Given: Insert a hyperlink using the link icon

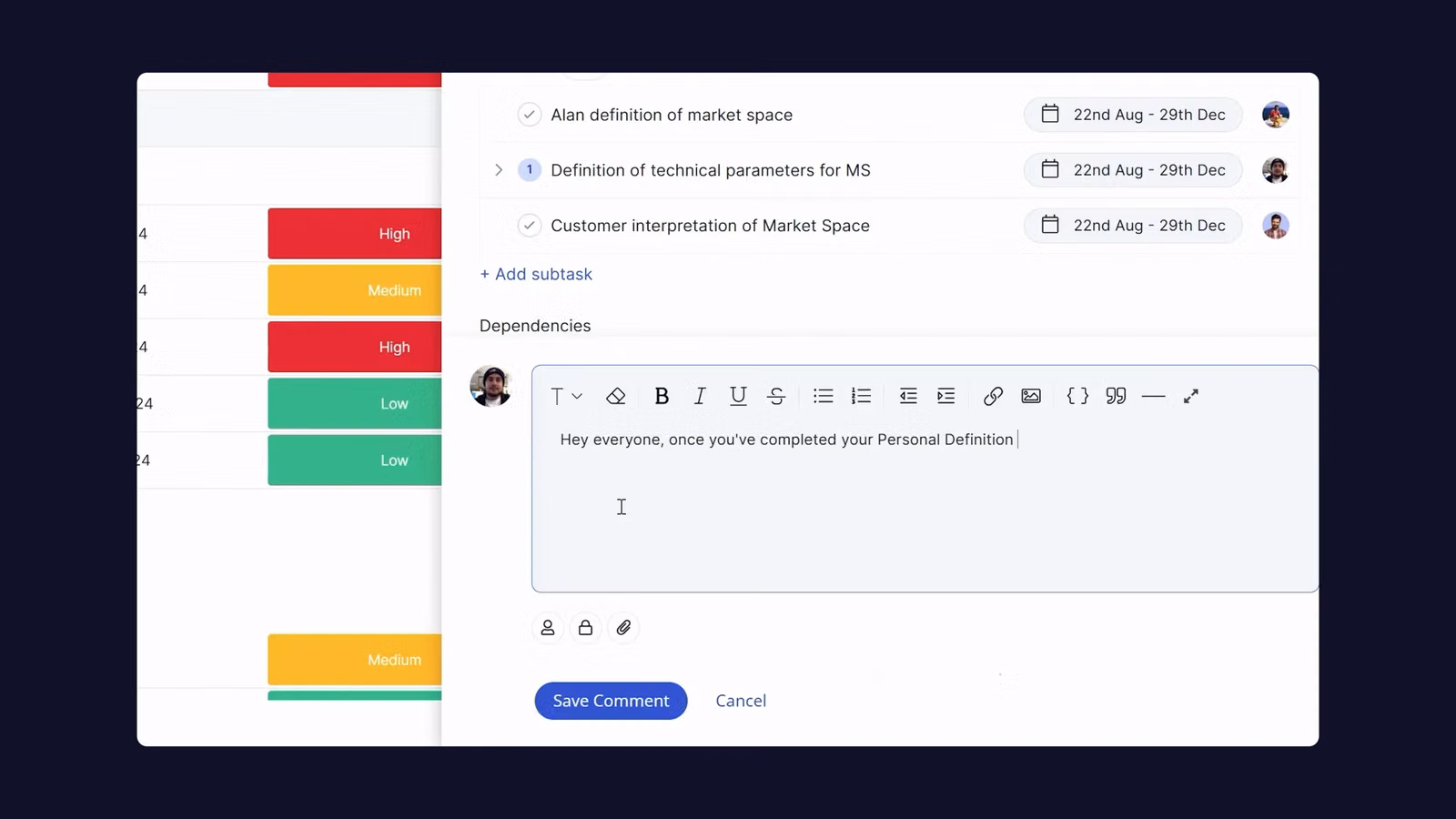Looking at the screenshot, I should click(x=993, y=396).
